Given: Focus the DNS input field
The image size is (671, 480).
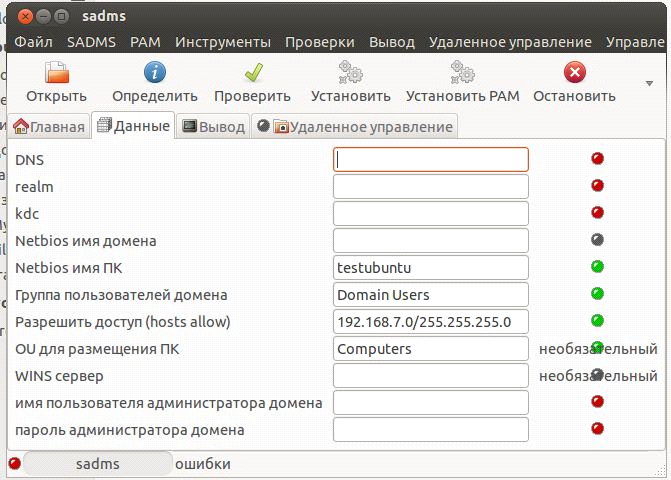Looking at the screenshot, I should 431,160.
